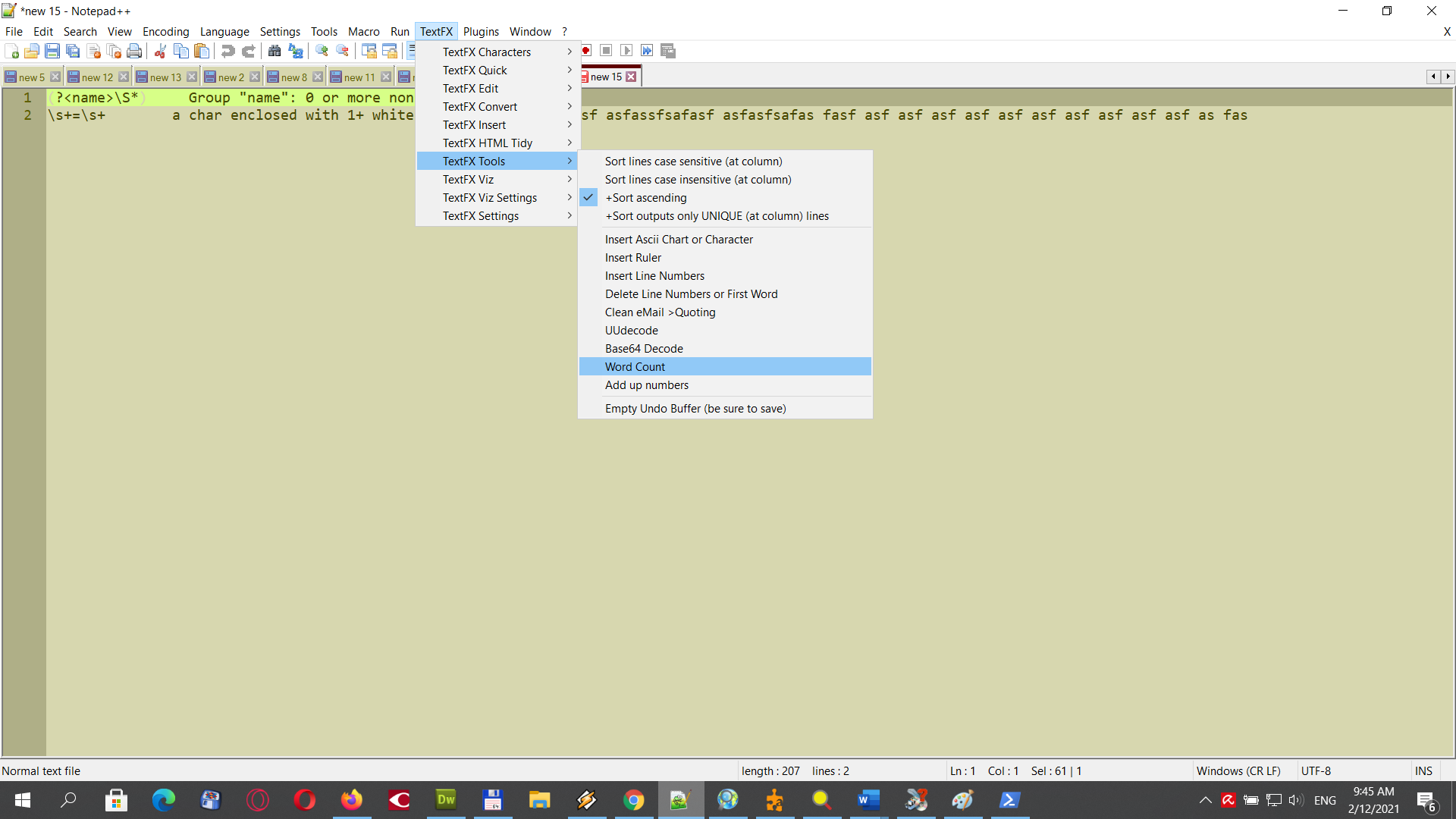Image resolution: width=1456 pixels, height=819 pixels.
Task: Click the Paste toolbar icon
Action: click(202, 51)
